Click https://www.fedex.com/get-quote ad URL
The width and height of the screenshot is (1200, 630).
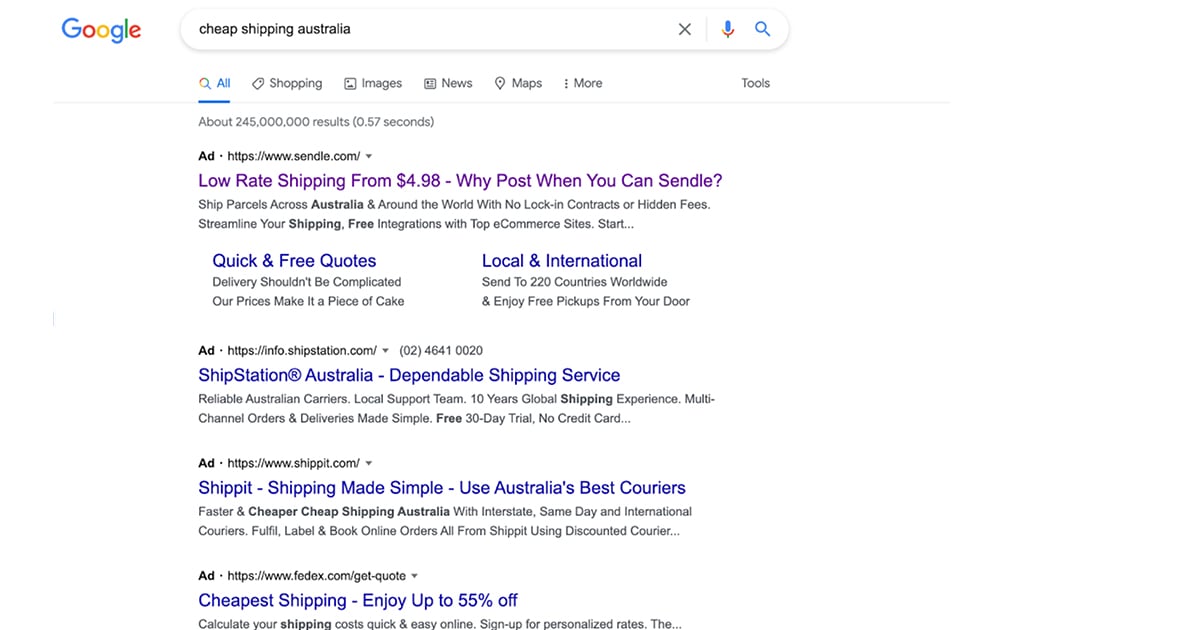click(x=316, y=576)
